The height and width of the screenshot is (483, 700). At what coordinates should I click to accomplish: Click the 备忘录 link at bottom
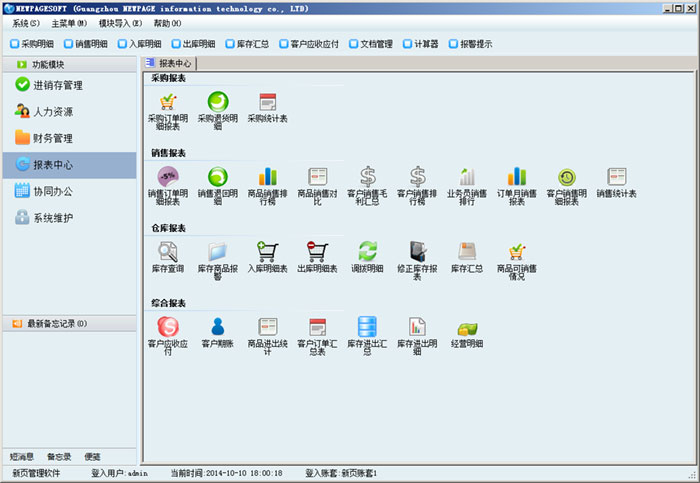click(59, 456)
